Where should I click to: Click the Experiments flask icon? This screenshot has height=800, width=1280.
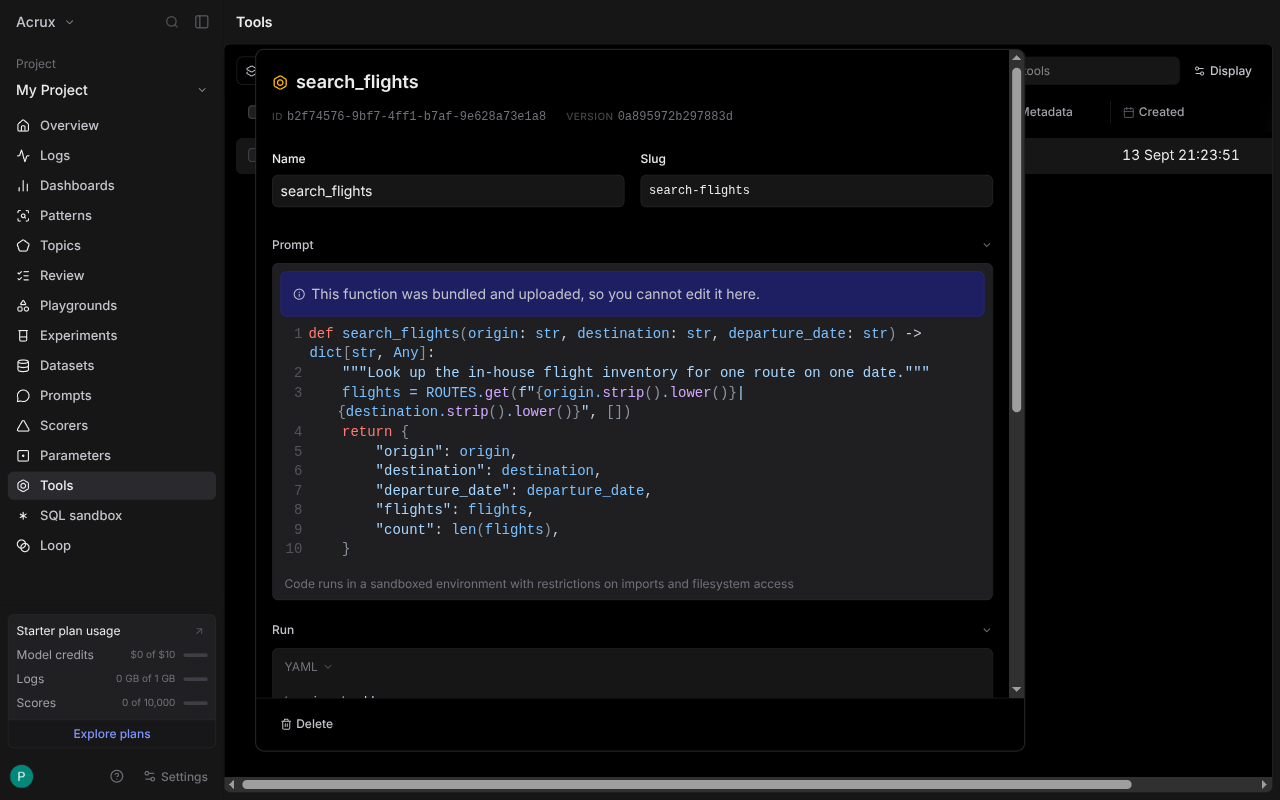pos(23,336)
